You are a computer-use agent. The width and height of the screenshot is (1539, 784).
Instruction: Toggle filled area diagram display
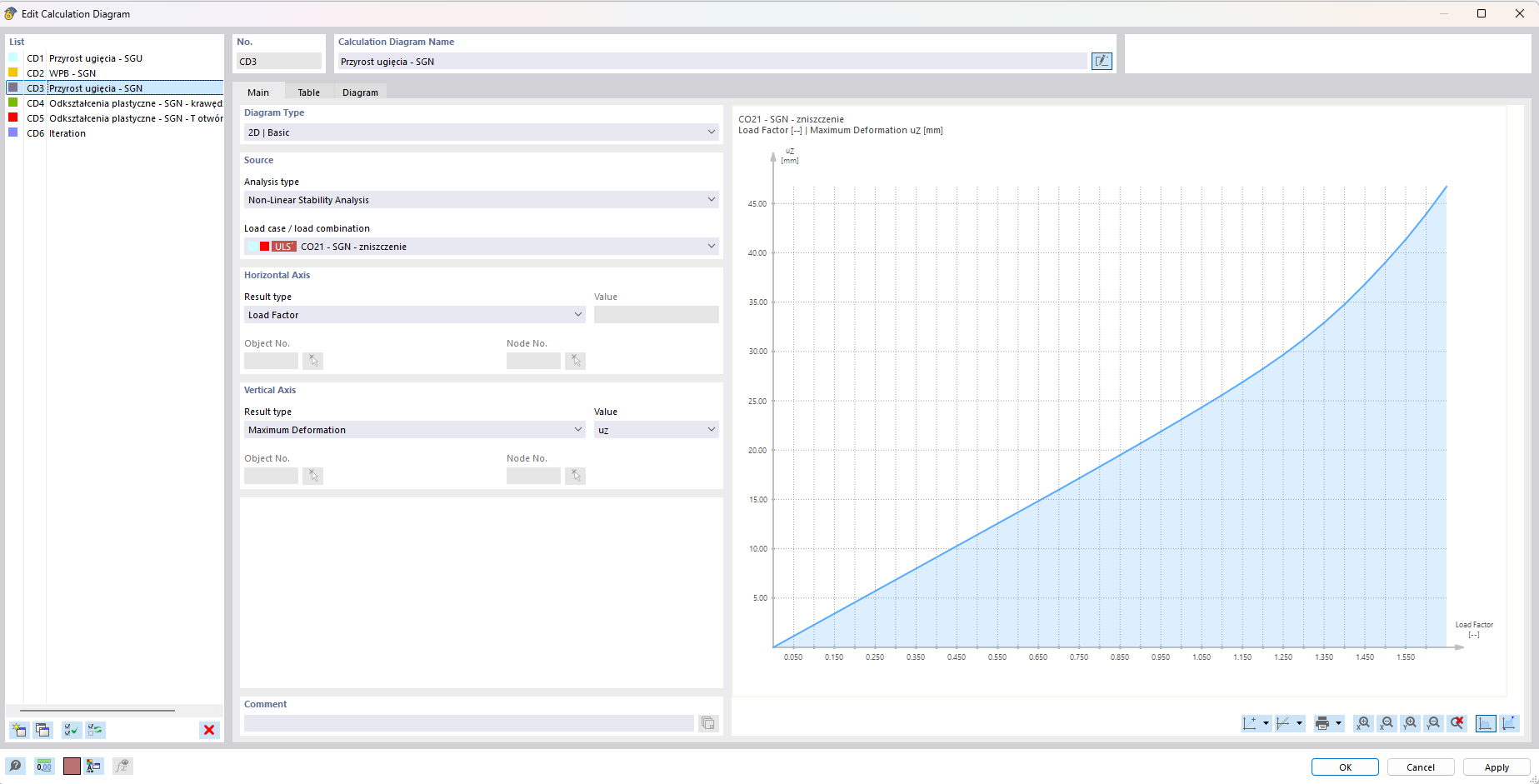pyautogui.click(x=1485, y=723)
